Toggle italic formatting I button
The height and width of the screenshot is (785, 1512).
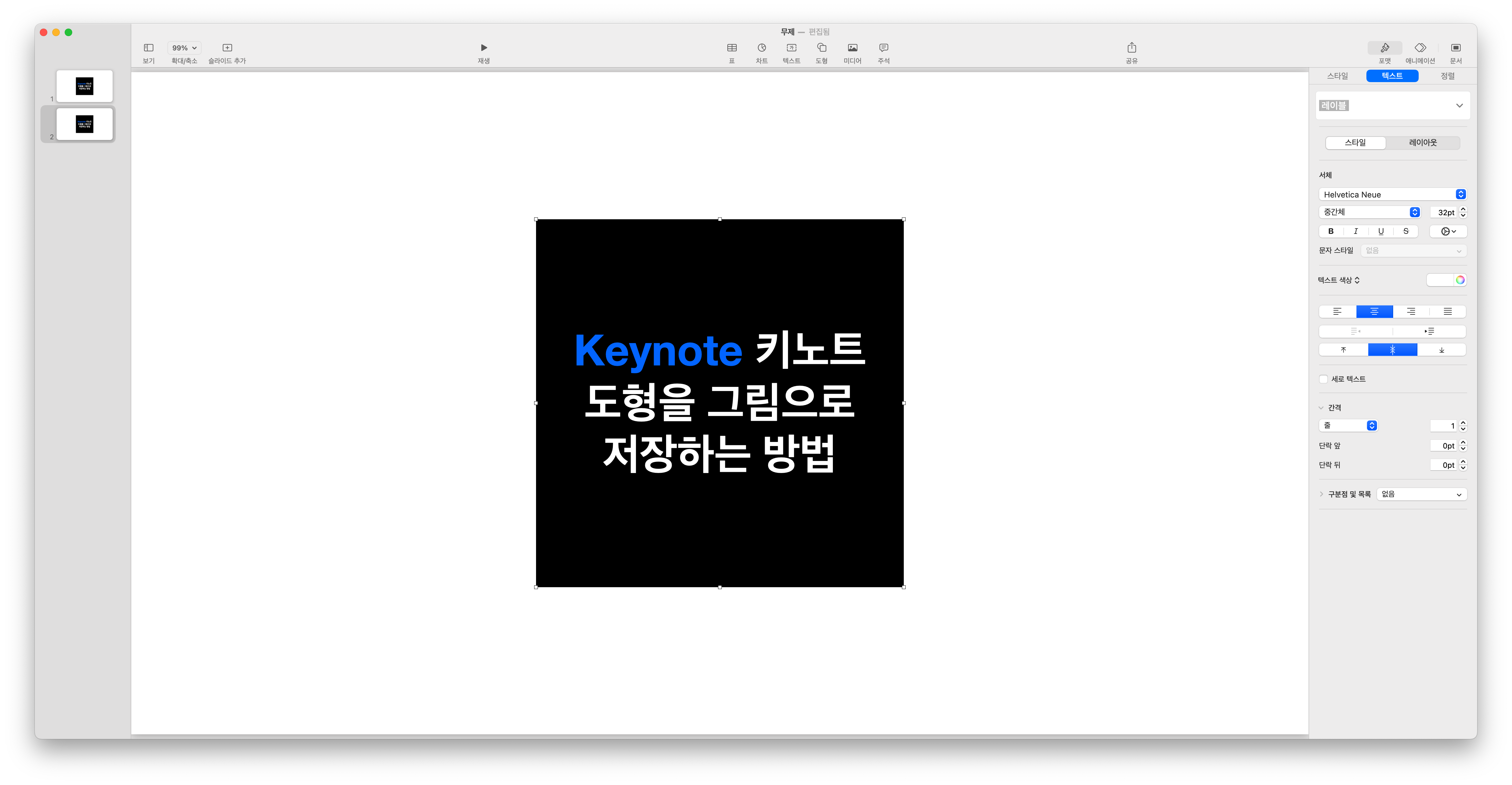(x=1355, y=231)
